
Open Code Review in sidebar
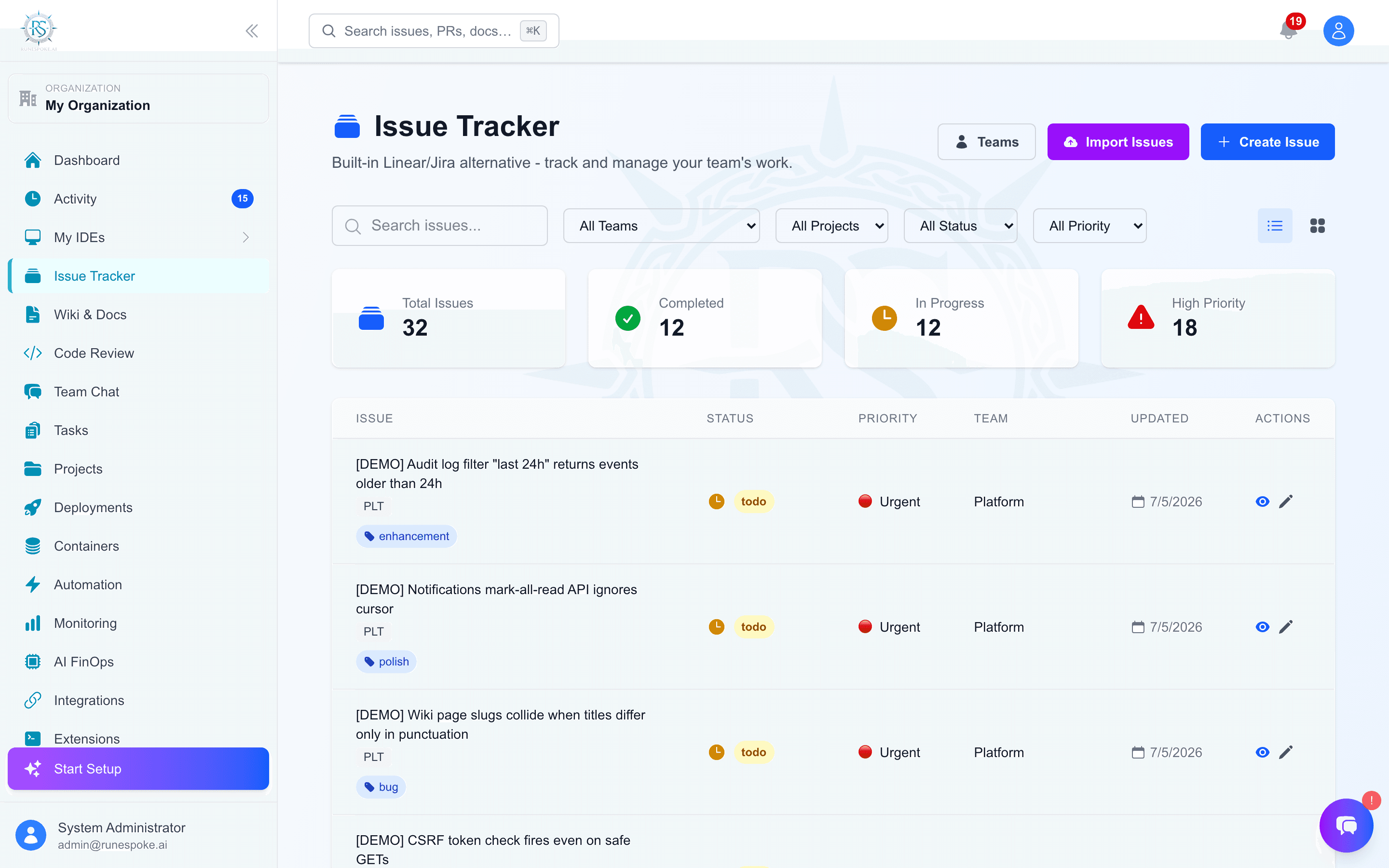[x=138, y=353]
